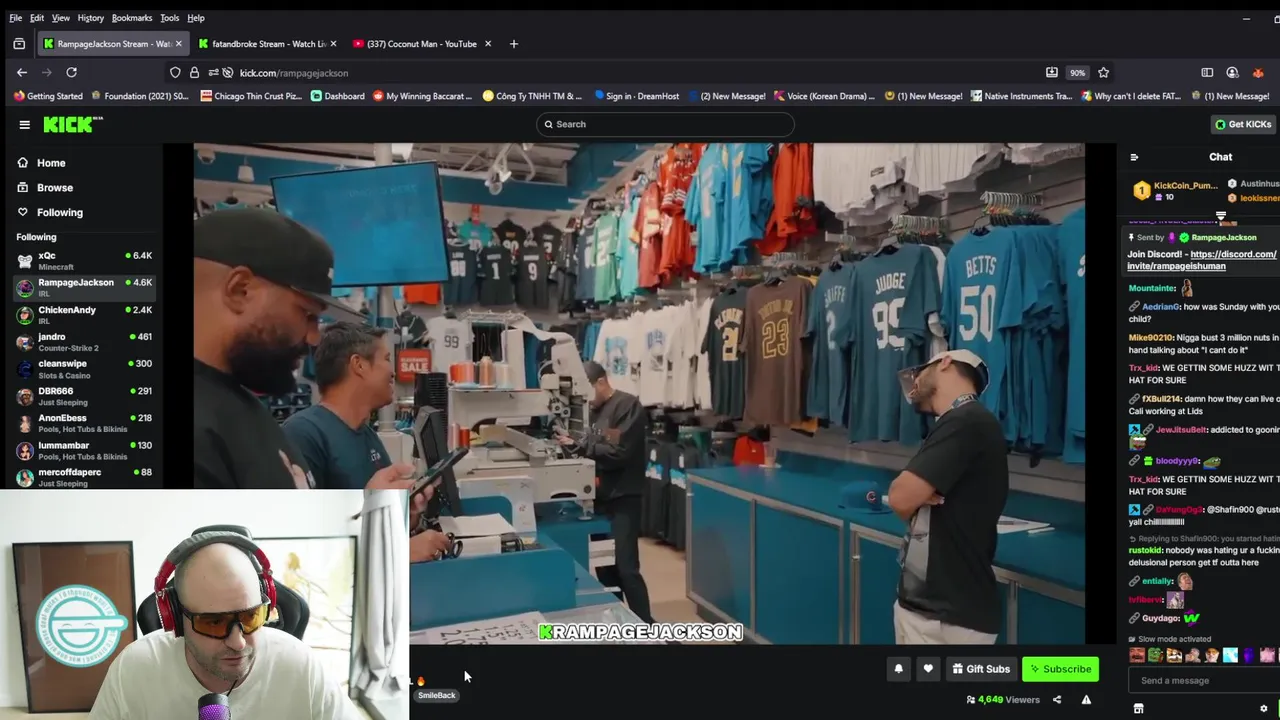Screen dimensions: 1280x720
Task: Open the Discord invite link in chat
Action: coord(1202,260)
